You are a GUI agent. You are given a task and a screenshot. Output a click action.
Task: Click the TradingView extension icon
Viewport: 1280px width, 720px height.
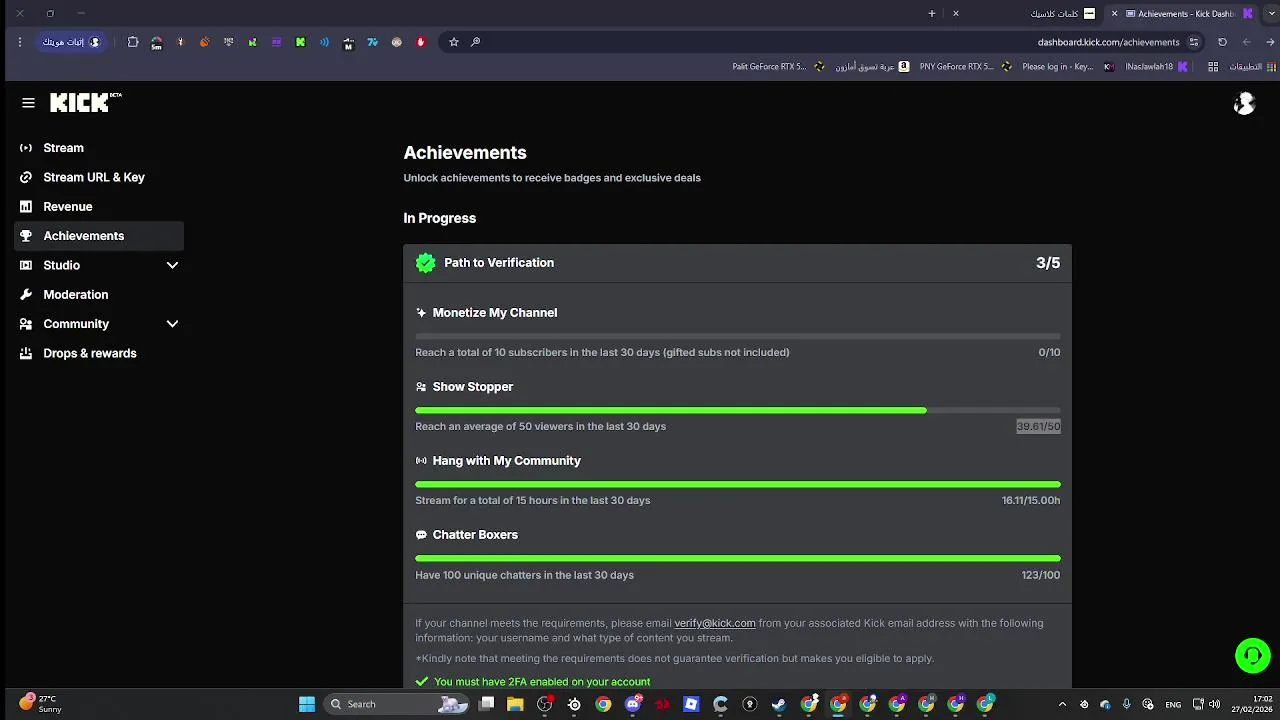pos(372,42)
